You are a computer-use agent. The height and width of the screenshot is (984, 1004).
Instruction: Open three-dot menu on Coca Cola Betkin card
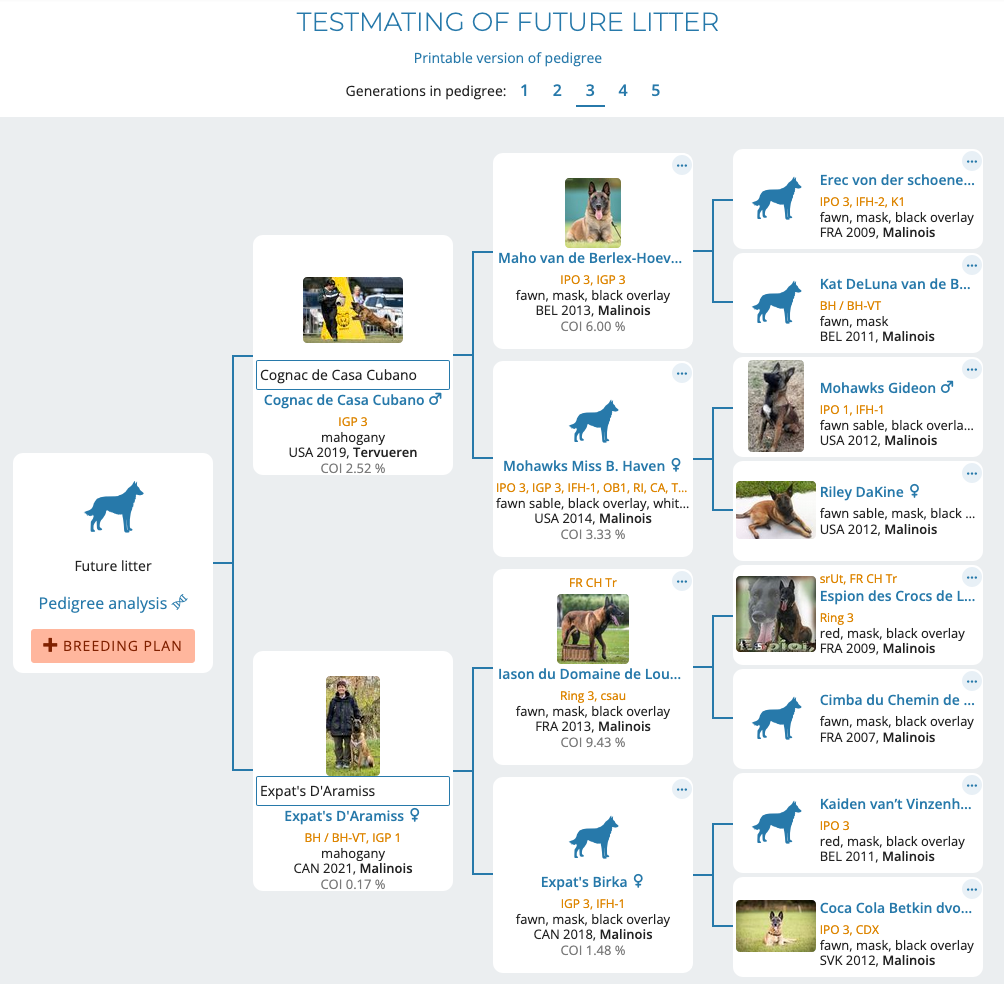971,889
